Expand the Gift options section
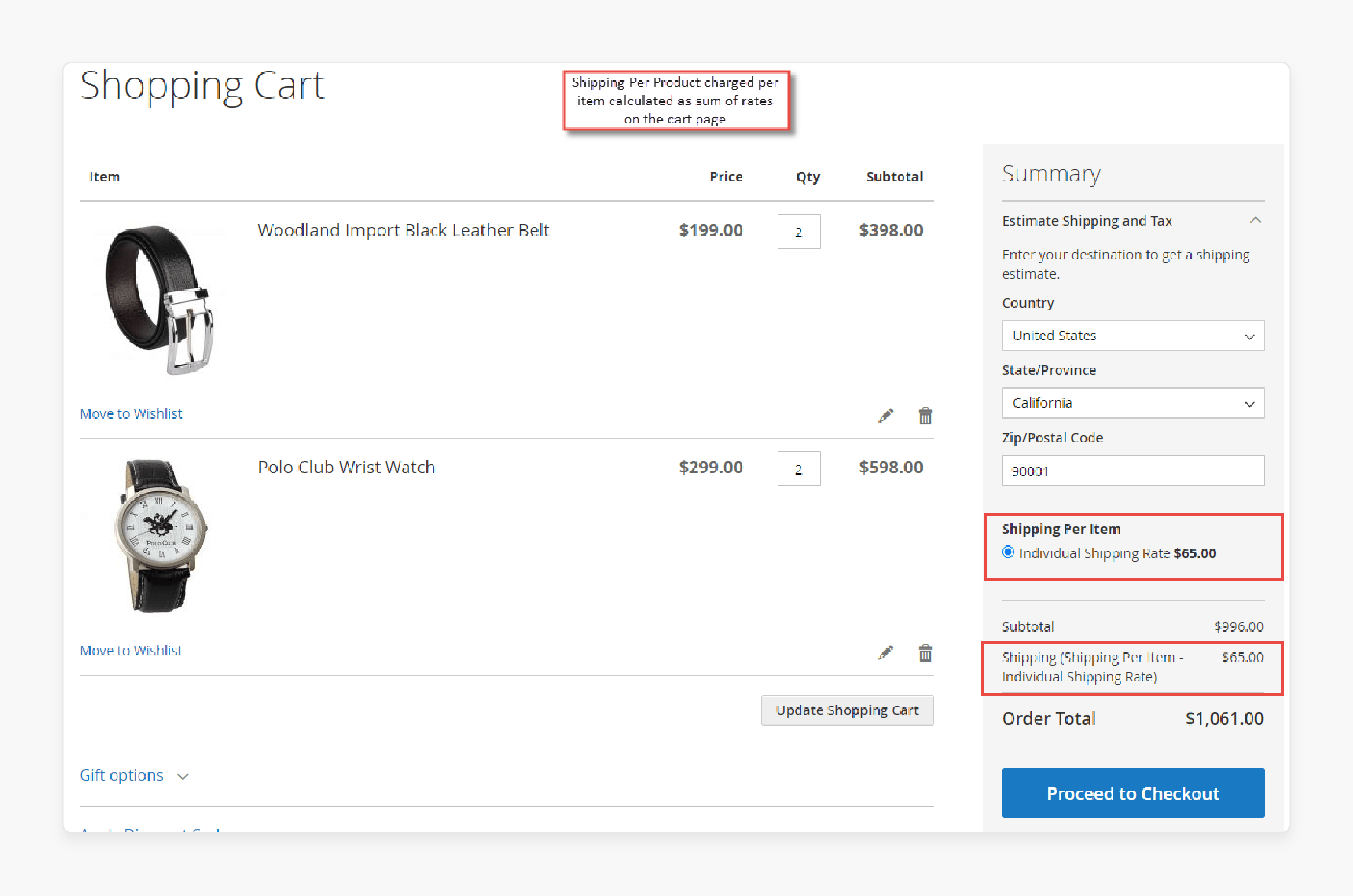The image size is (1353, 896). (x=134, y=775)
